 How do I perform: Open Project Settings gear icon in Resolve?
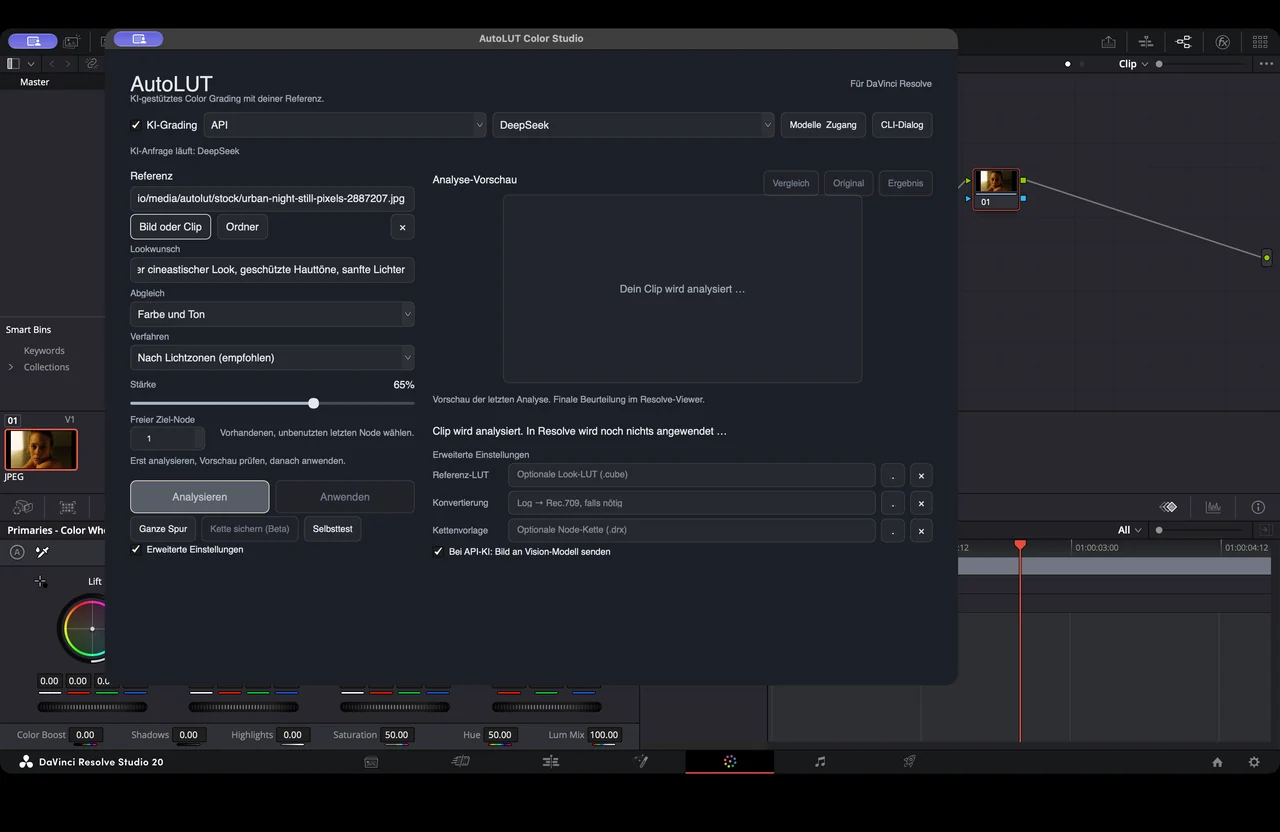pos(1254,762)
